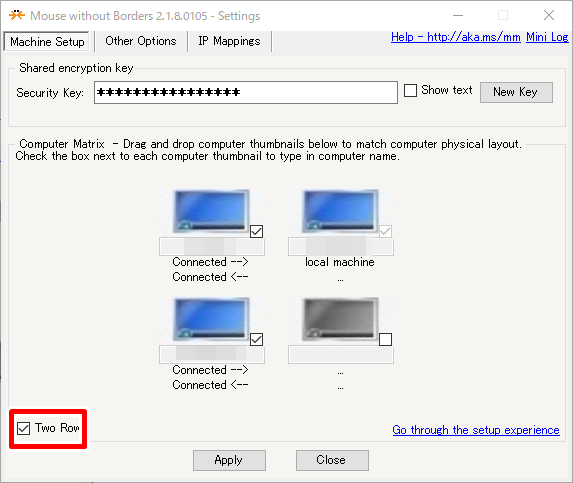Uncheck the top-left computer's checkbox

click(257, 231)
